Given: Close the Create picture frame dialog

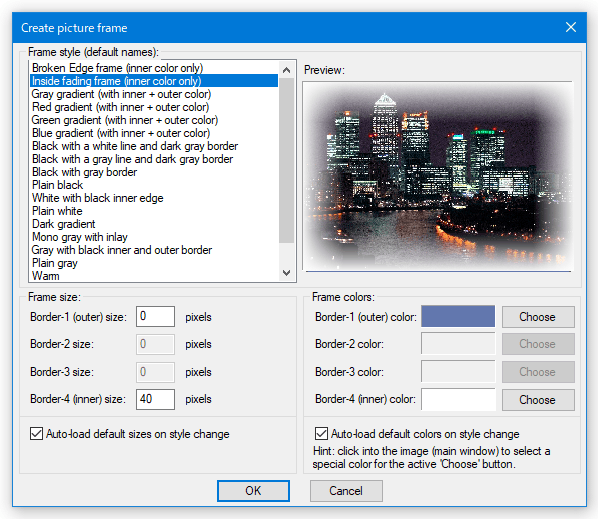Looking at the screenshot, I should pyautogui.click(x=571, y=27).
